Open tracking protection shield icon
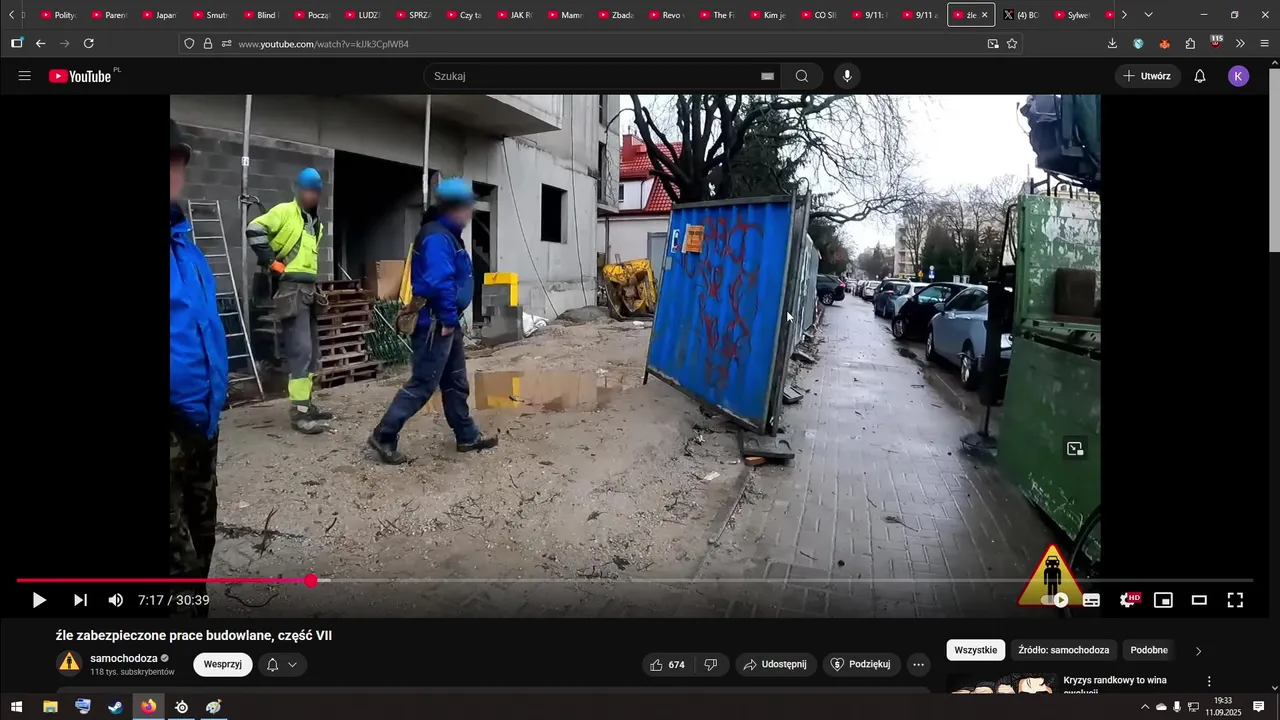 pos(189,44)
